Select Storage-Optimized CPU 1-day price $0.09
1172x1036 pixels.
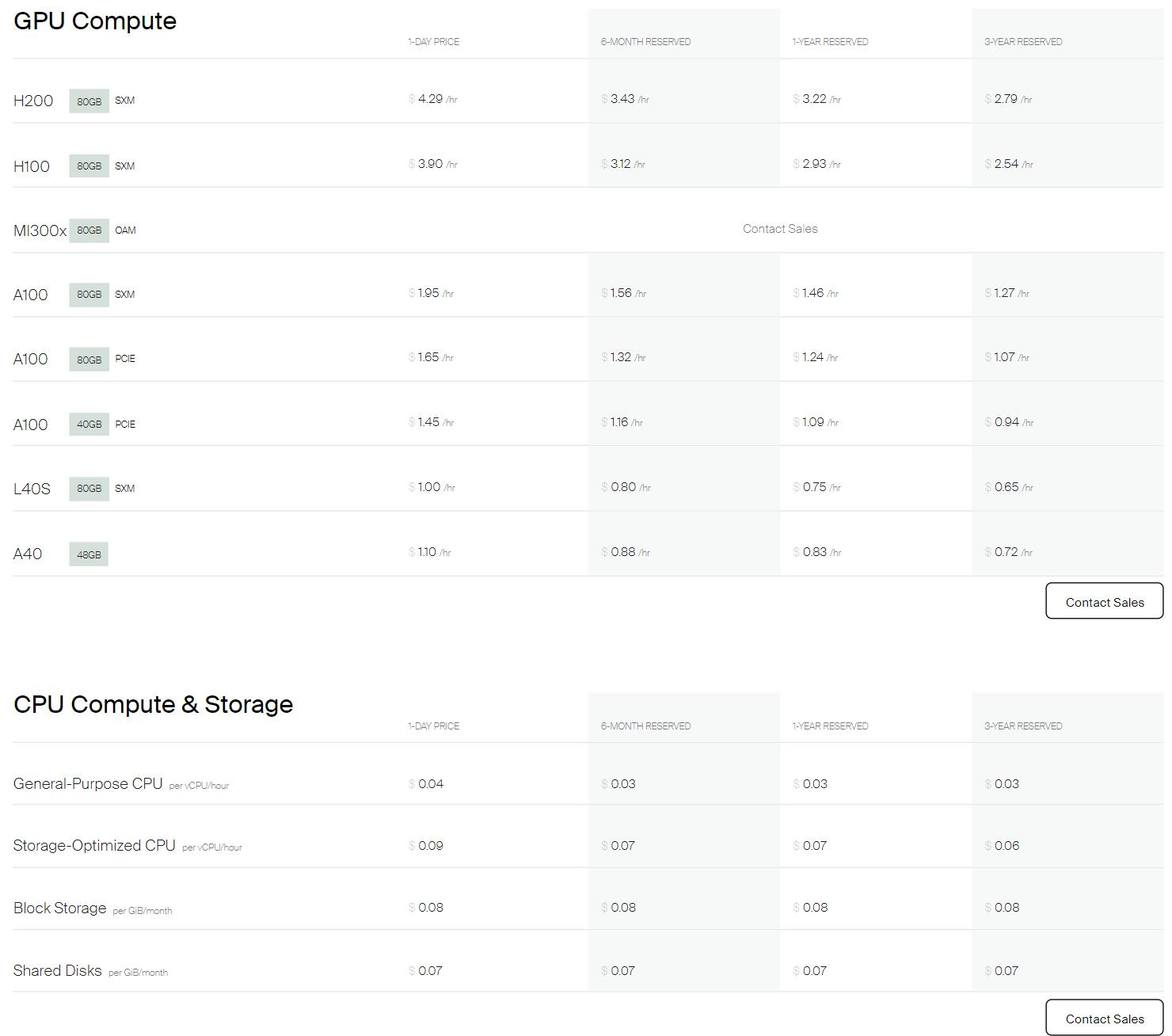(x=426, y=846)
